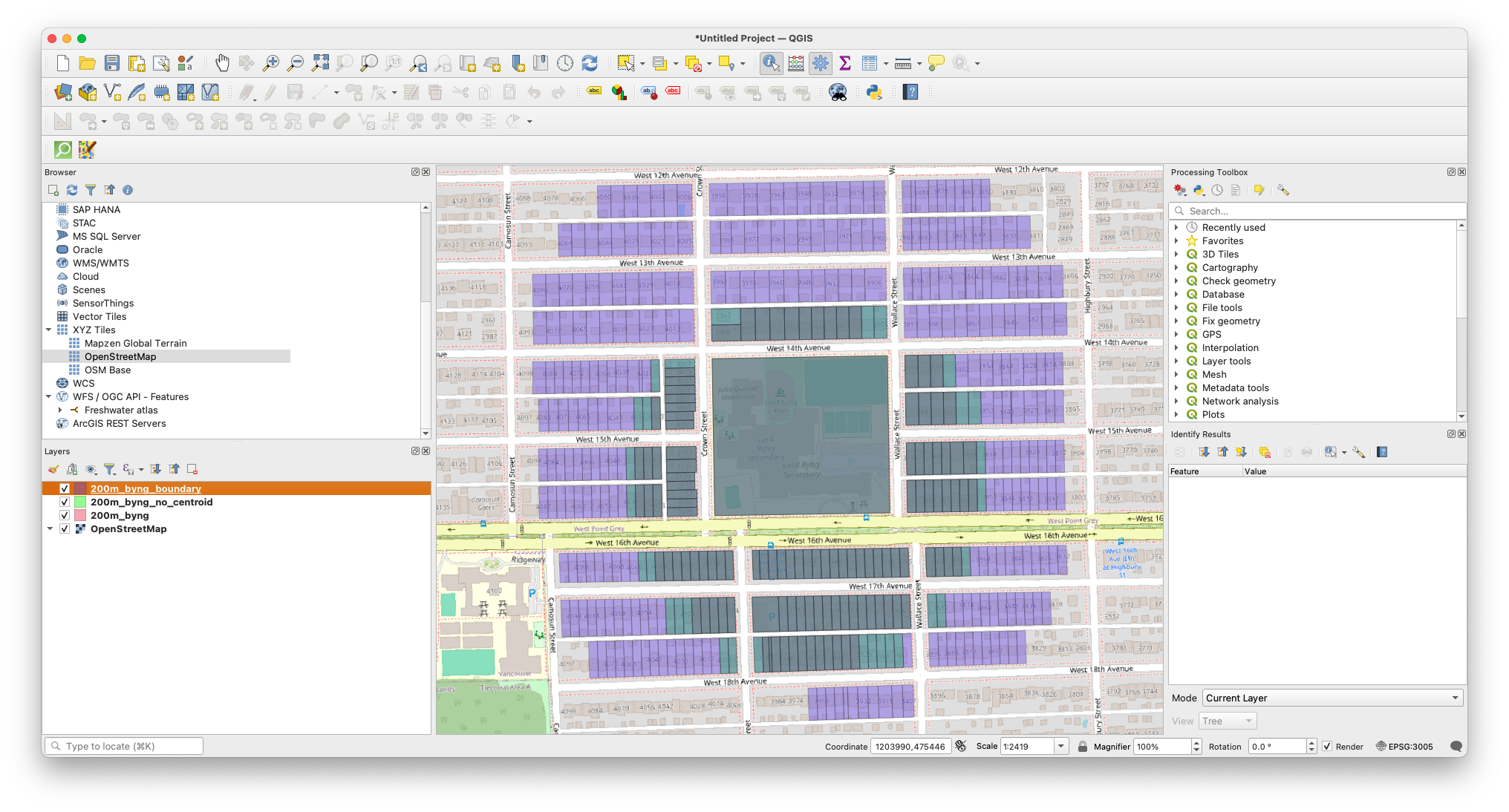Select OSM Base in the browser tree
The image size is (1509, 812).
tap(107, 370)
